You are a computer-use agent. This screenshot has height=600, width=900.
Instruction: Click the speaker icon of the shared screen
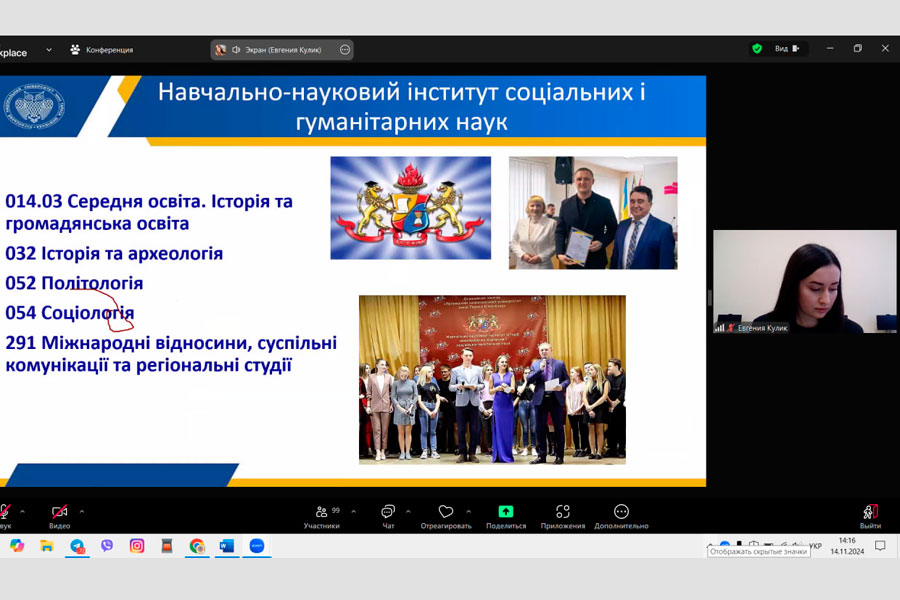point(236,50)
